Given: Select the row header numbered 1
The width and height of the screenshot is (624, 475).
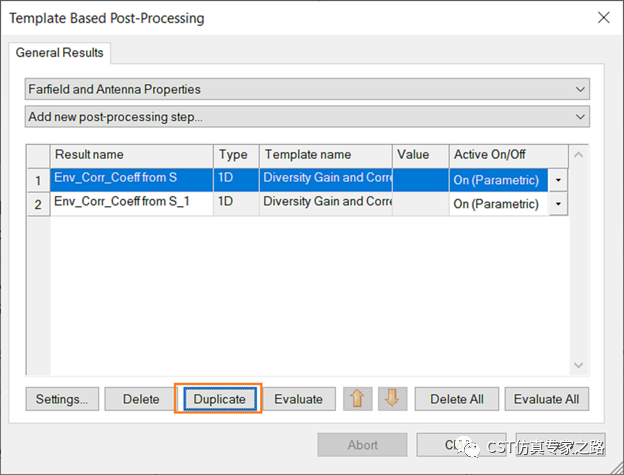Looking at the screenshot, I should point(38,180).
